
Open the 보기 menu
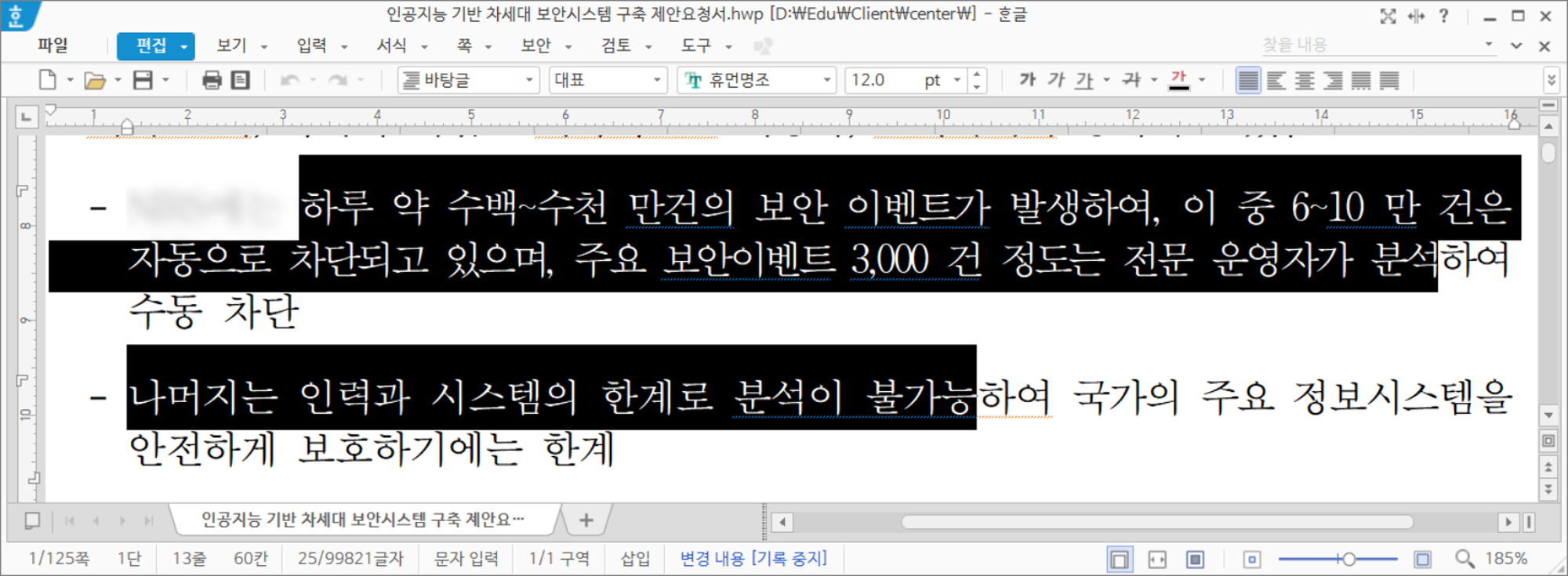(x=232, y=45)
